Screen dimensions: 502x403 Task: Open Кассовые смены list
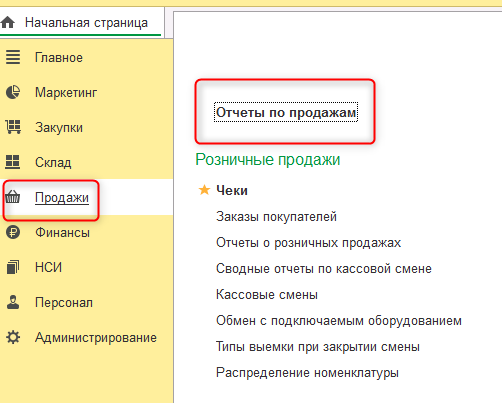(x=267, y=295)
